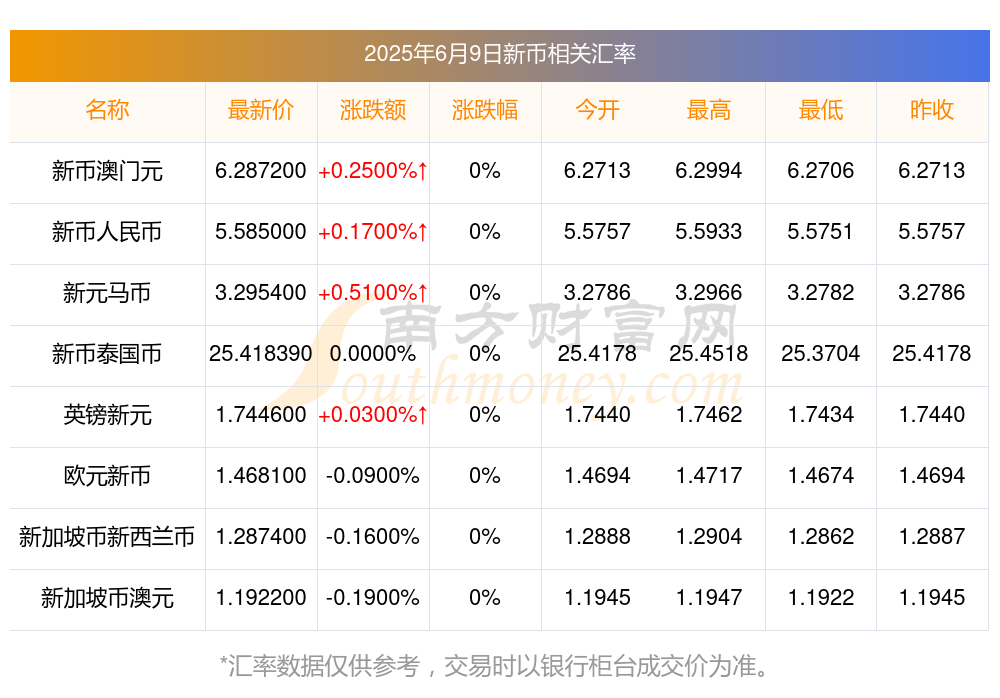The image size is (1000, 698).
Task: Click the 昨收 column header
Action: pos(932,110)
